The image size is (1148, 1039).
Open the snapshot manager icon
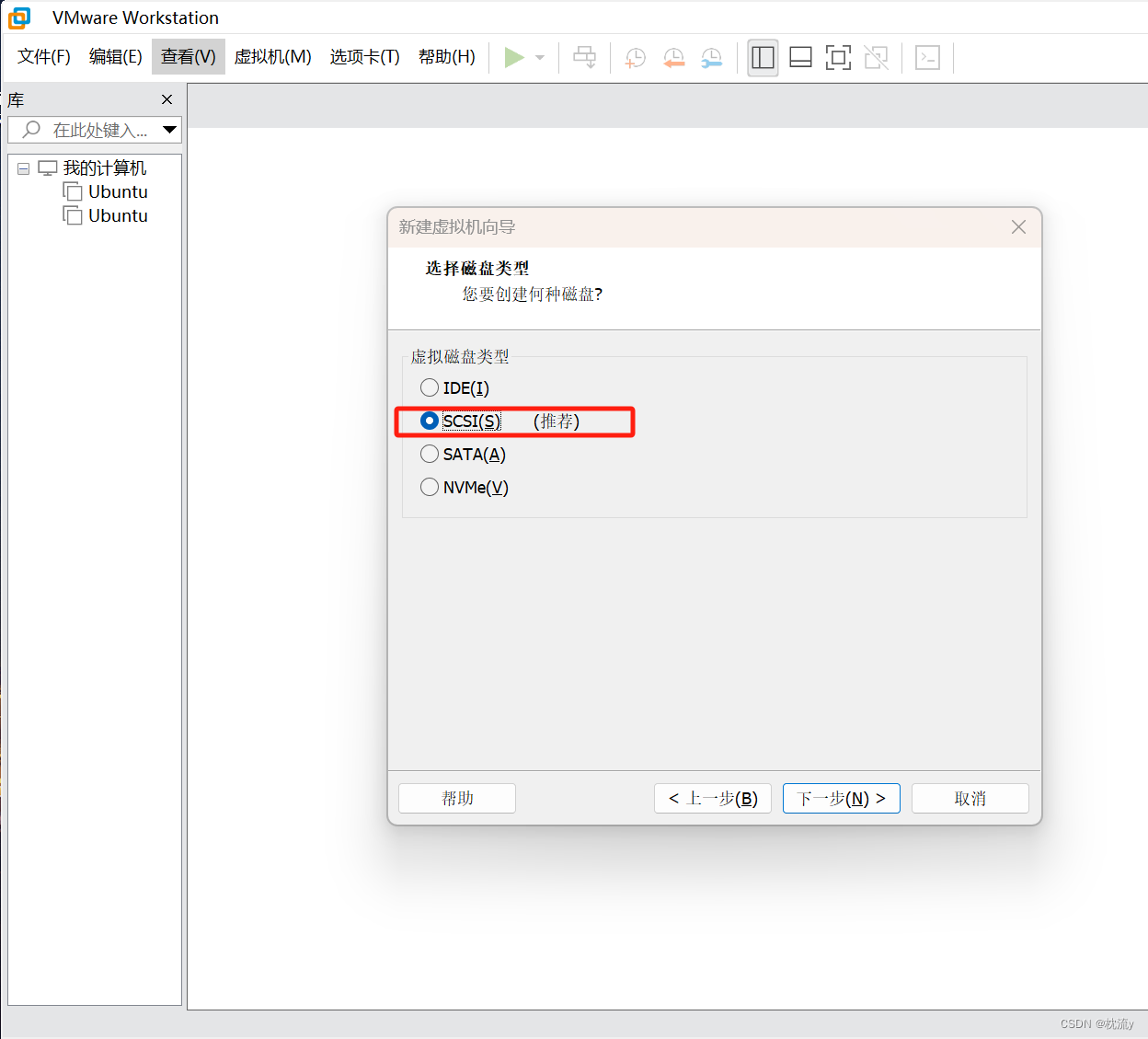[x=711, y=57]
